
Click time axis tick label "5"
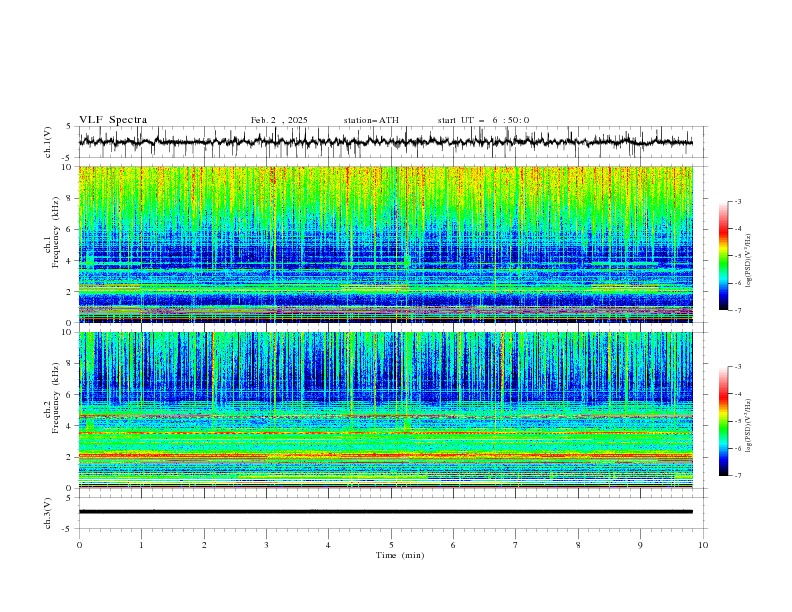point(391,545)
